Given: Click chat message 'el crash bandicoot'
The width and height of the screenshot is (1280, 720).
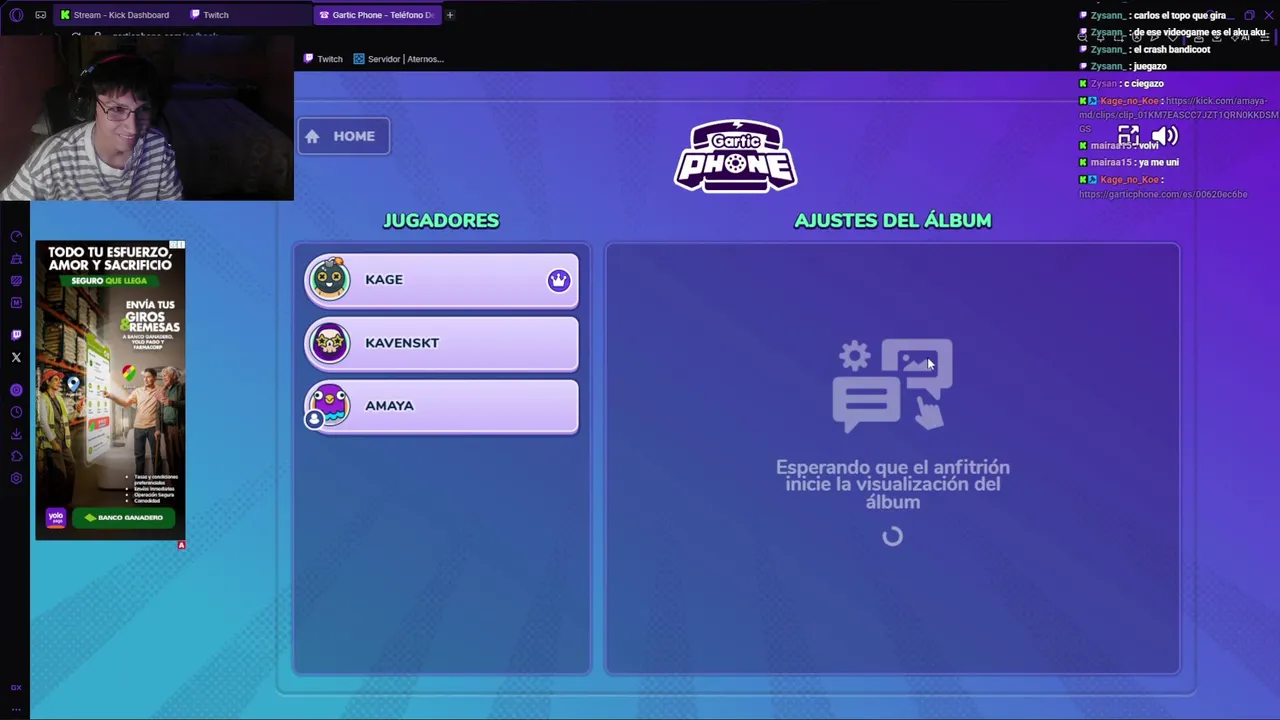Looking at the screenshot, I should pyautogui.click(x=1171, y=50).
